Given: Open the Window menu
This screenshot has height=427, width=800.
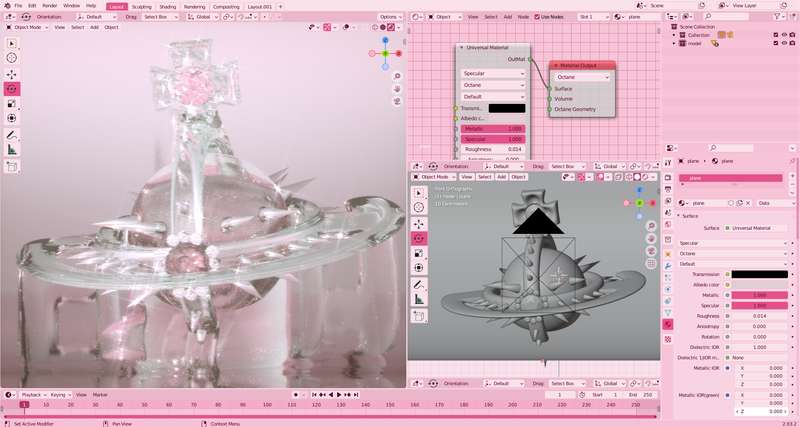Looking at the screenshot, I should click(x=71, y=6).
